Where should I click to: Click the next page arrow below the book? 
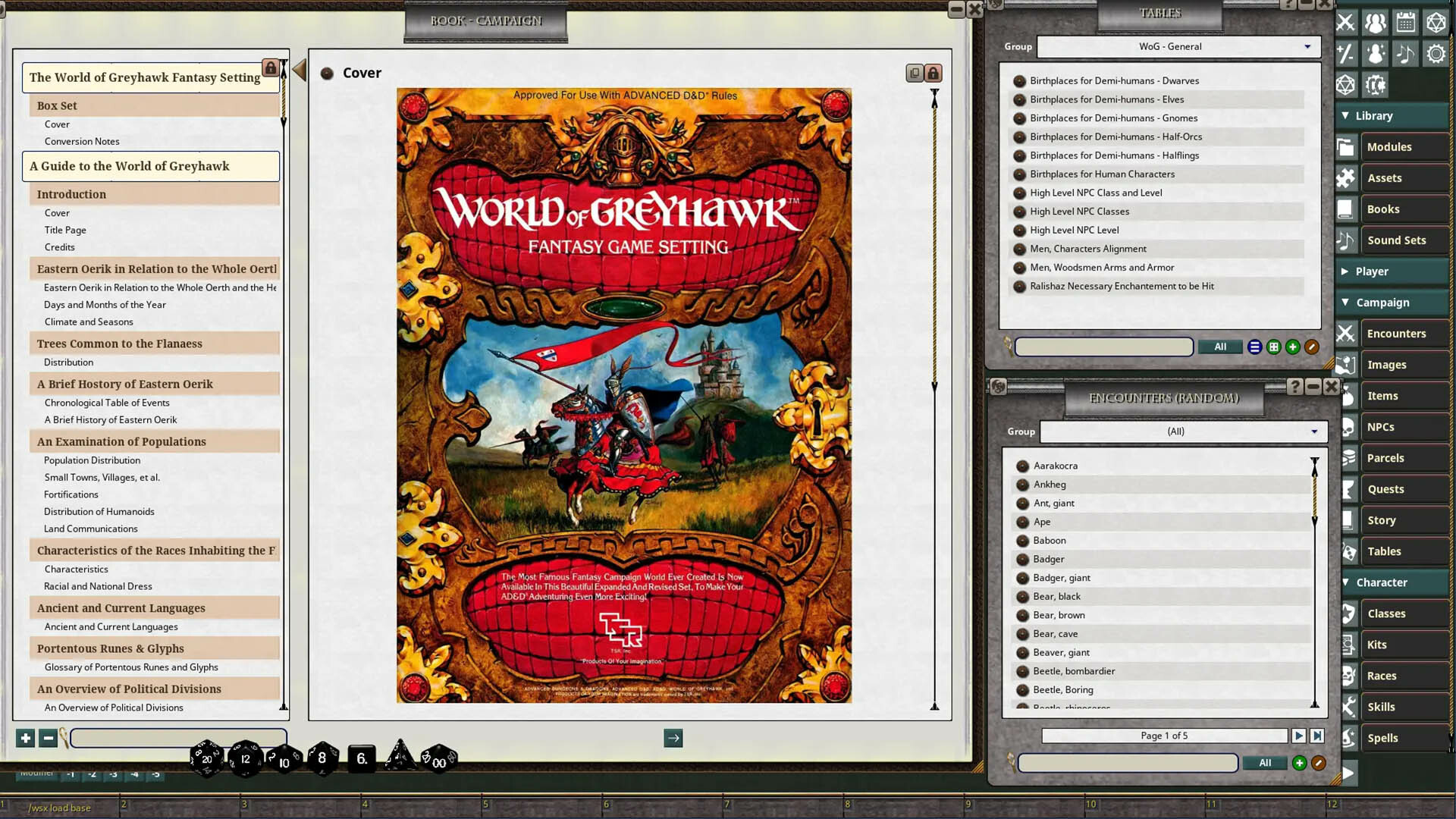(x=673, y=738)
